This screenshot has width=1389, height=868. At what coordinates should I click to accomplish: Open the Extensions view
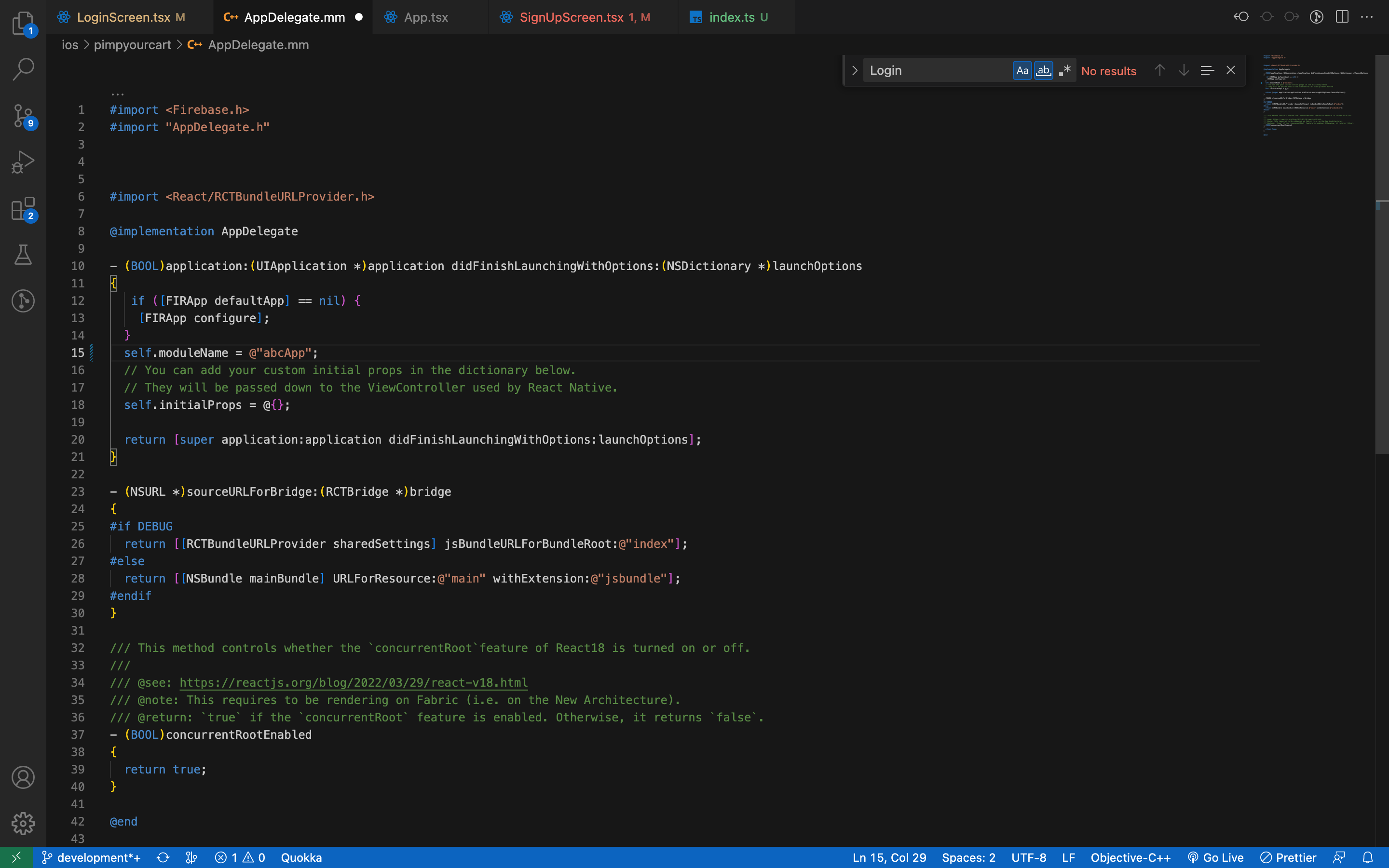tap(23, 208)
